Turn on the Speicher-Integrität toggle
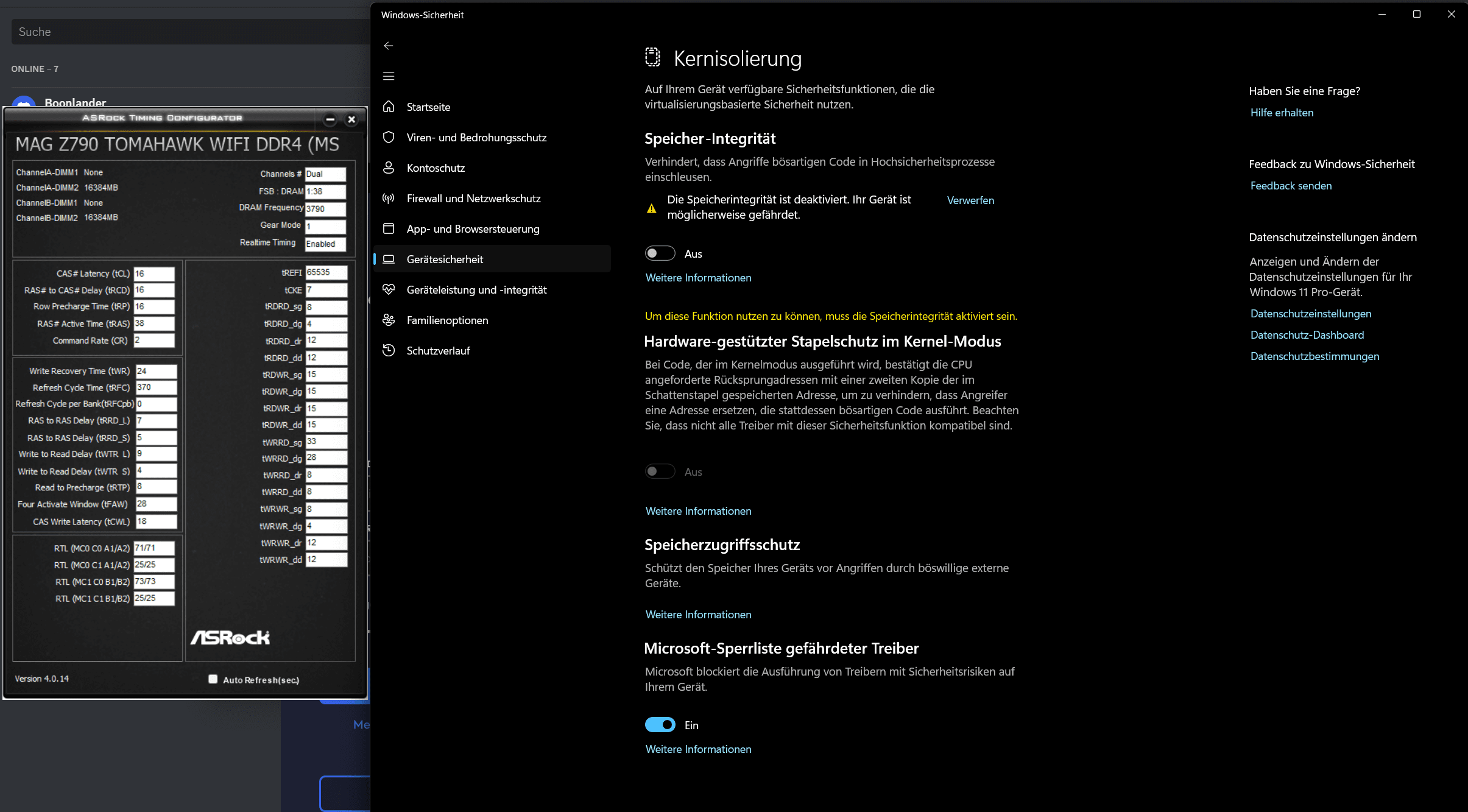The image size is (1468, 812). tap(660, 253)
